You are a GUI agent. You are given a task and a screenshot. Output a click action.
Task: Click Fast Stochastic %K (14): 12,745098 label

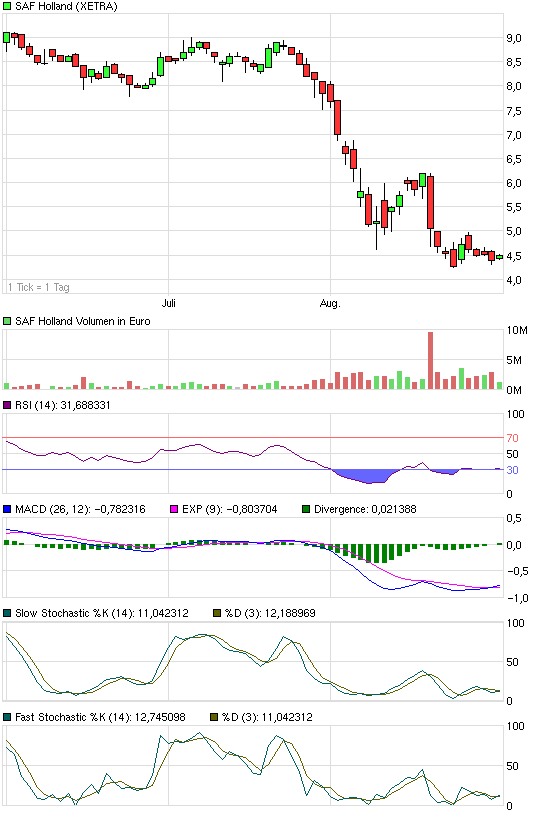tap(100, 717)
